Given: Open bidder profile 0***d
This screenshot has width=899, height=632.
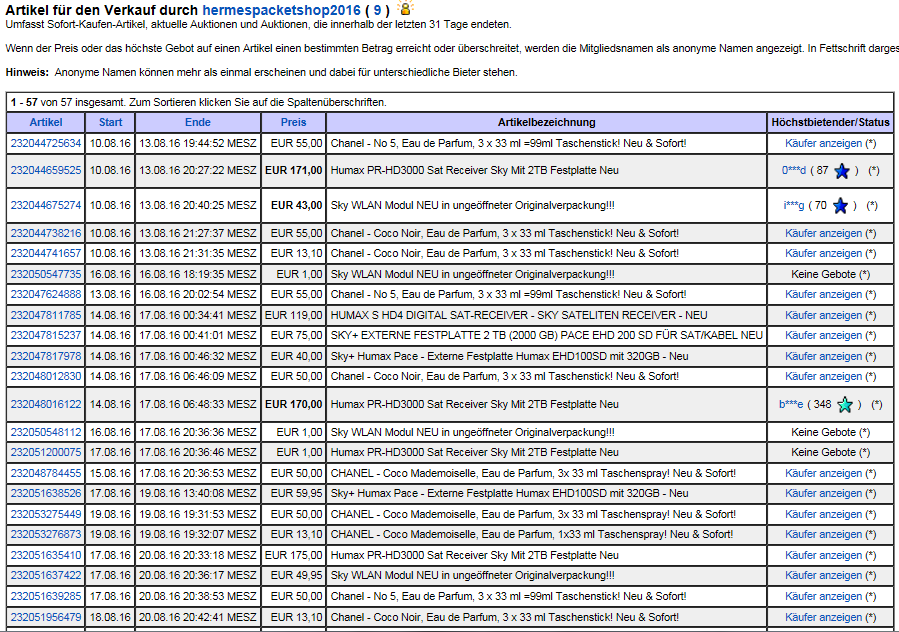Looking at the screenshot, I should pos(794,170).
